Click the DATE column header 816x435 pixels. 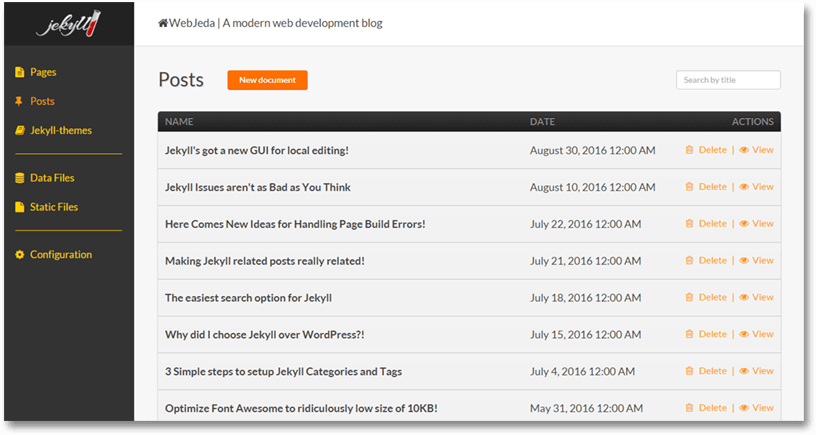[x=542, y=122]
